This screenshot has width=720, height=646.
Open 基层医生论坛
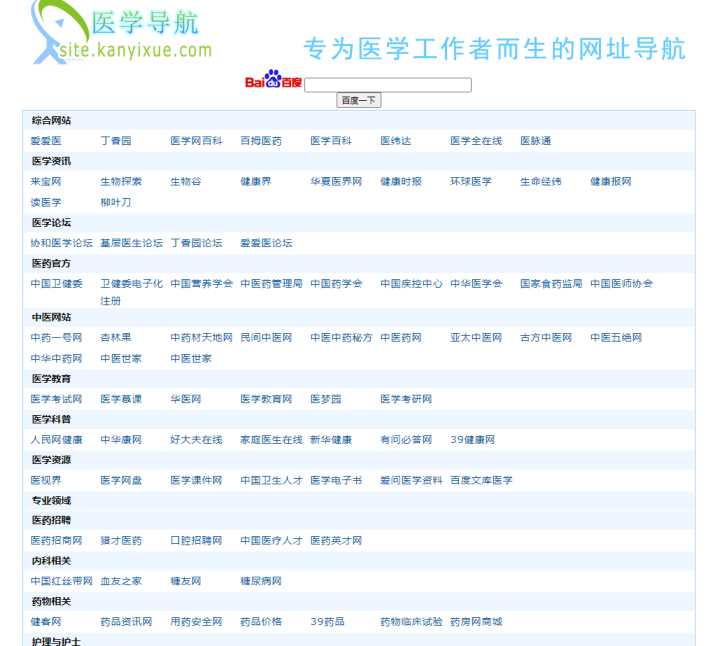click(x=132, y=243)
